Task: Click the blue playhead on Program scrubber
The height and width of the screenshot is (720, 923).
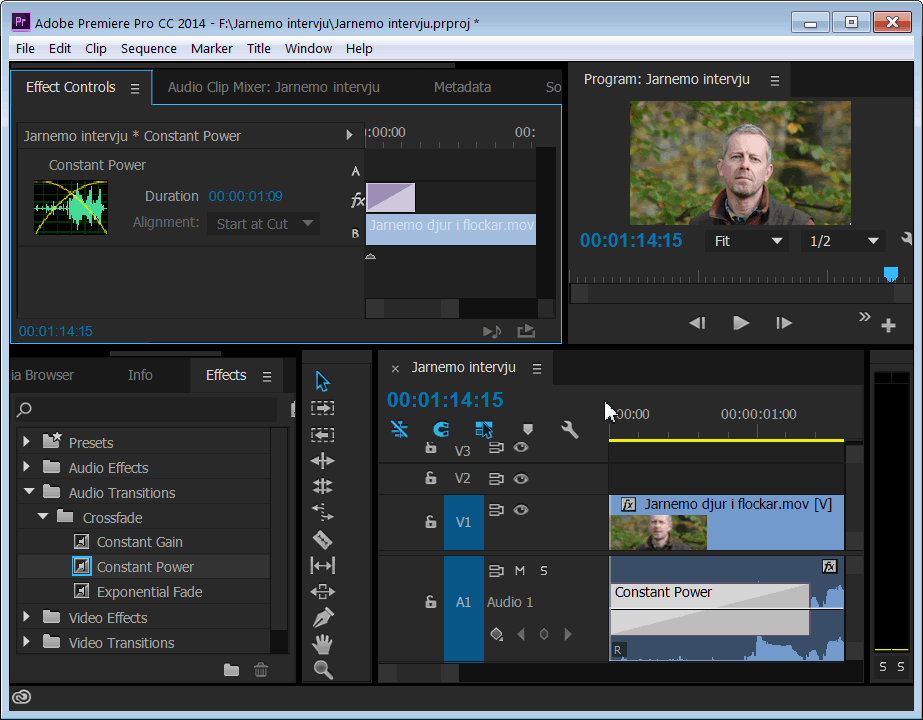Action: click(891, 274)
